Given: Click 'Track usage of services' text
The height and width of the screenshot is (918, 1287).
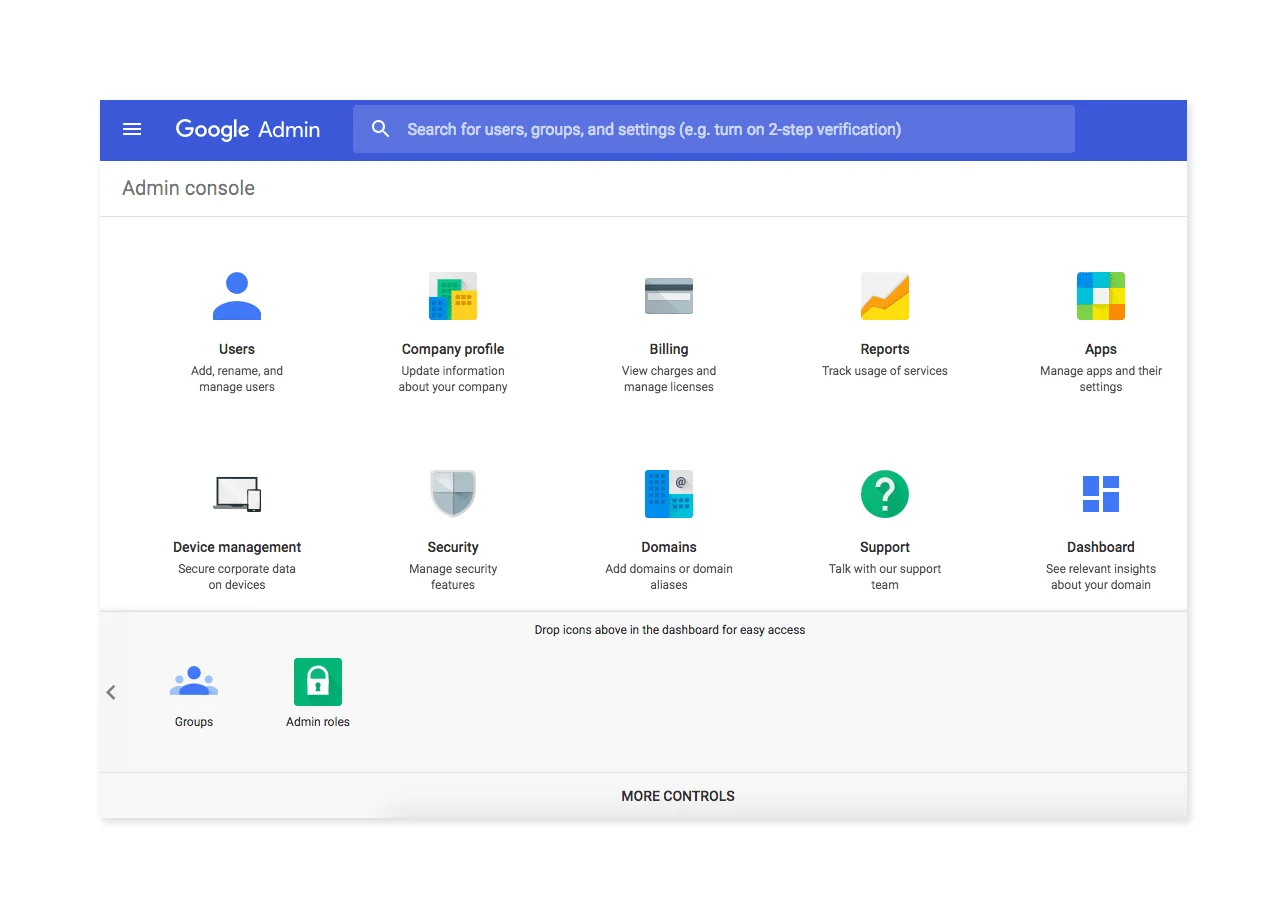Looking at the screenshot, I should coord(885,371).
